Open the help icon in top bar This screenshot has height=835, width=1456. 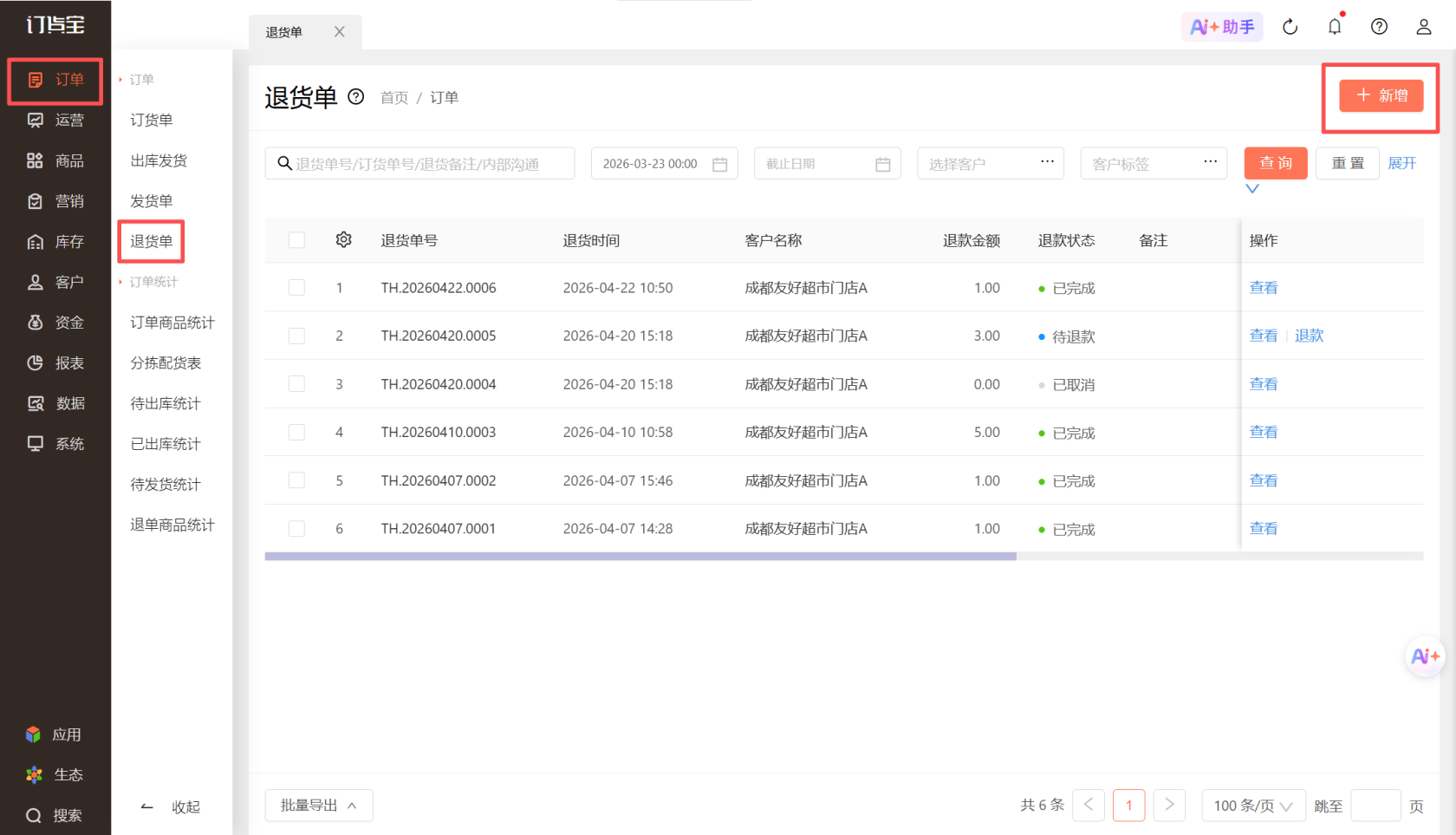tap(1379, 27)
